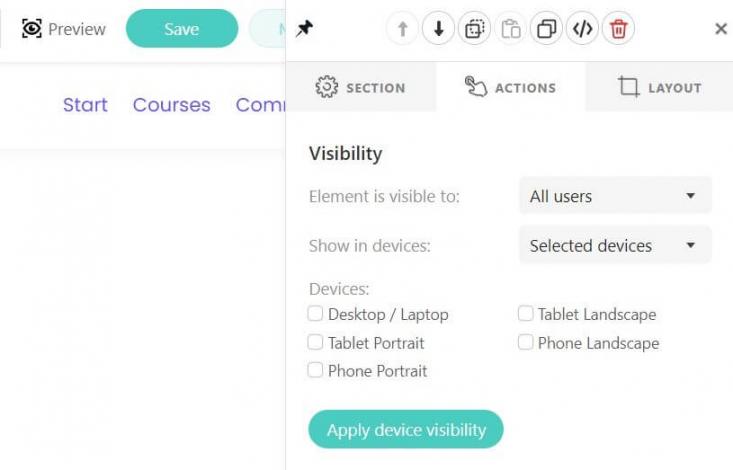733x470 pixels.
Task: Check the Phone Portrait checkbox
Action: click(x=316, y=370)
